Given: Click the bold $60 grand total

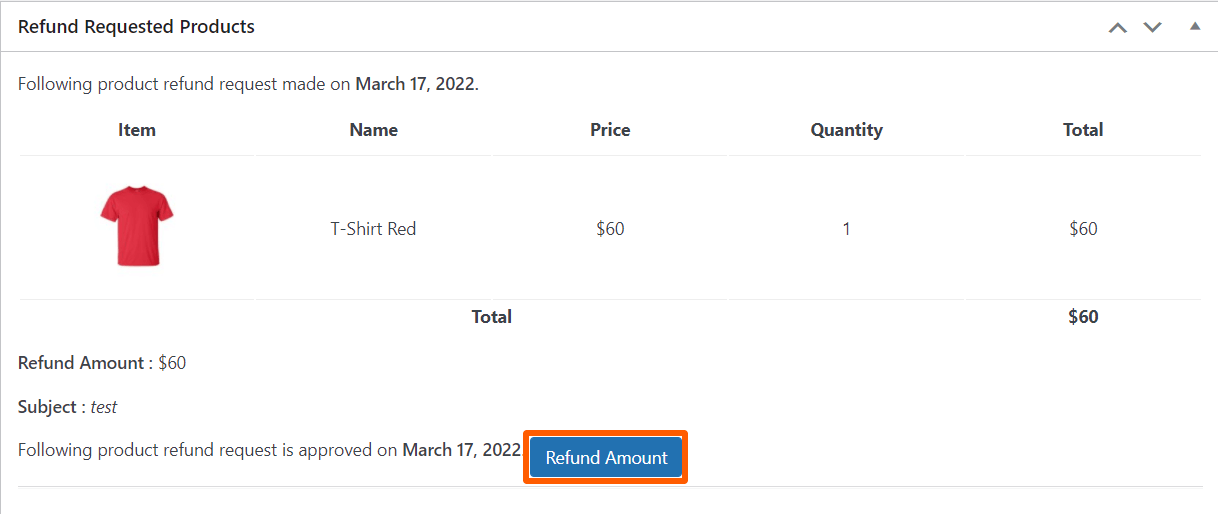Looking at the screenshot, I should tap(1083, 317).
